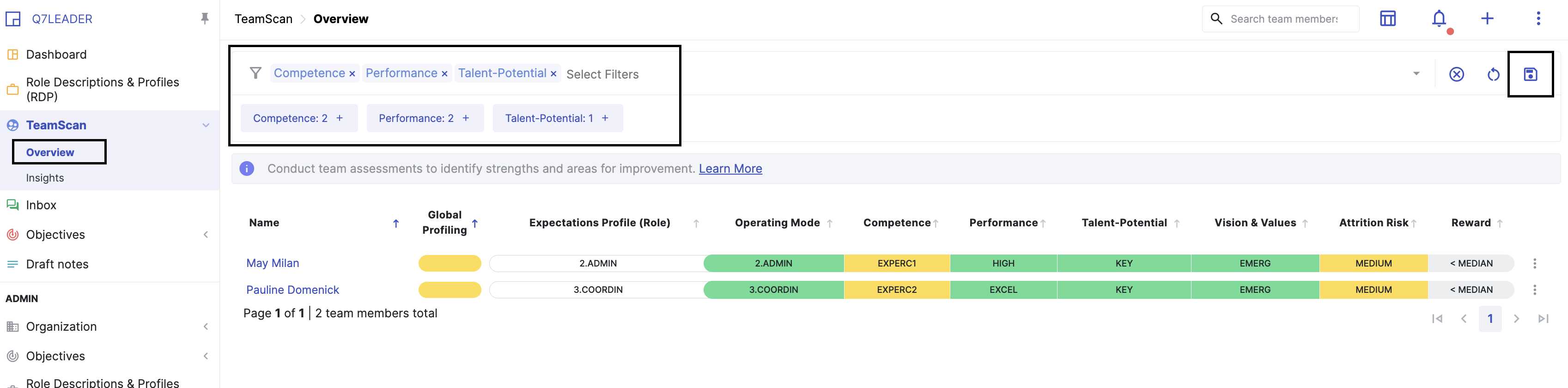This screenshot has width=1568, height=388.
Task: Click the plus add icon in header
Action: coord(1486,19)
